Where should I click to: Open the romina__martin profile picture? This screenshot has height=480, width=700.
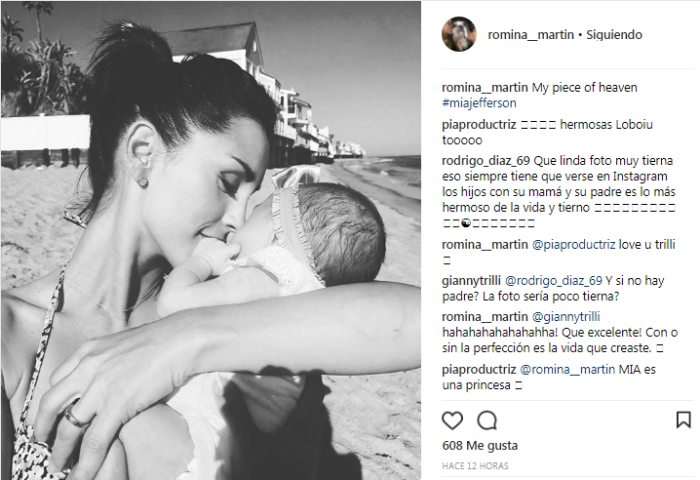point(459,34)
